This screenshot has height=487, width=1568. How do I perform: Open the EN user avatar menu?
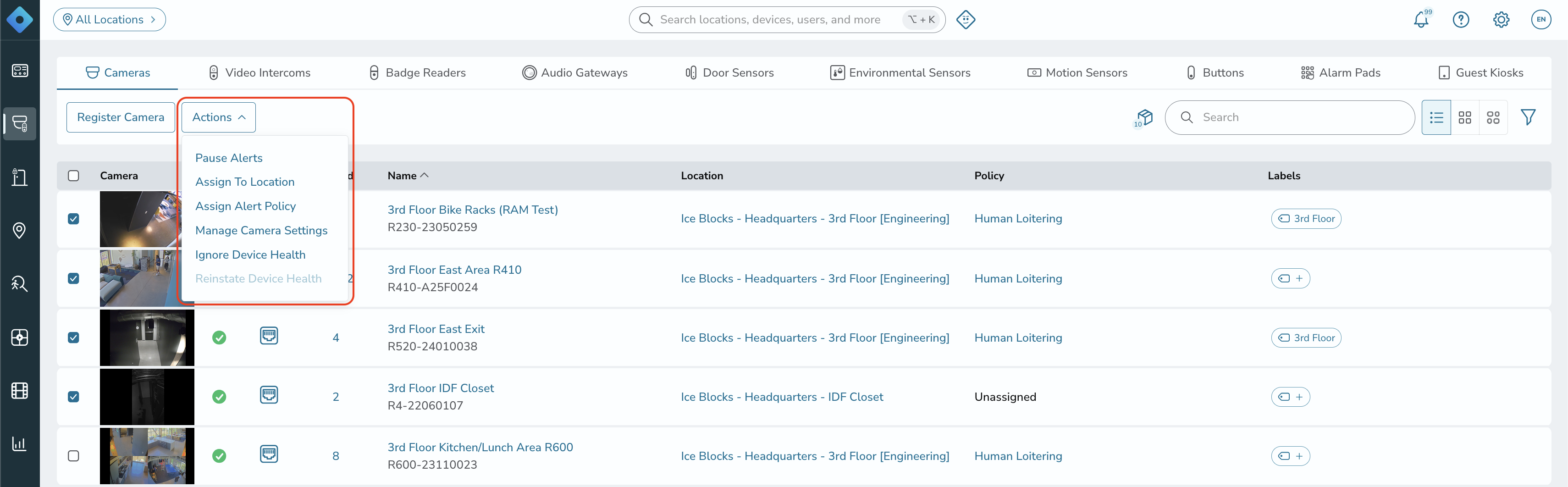coord(1540,19)
